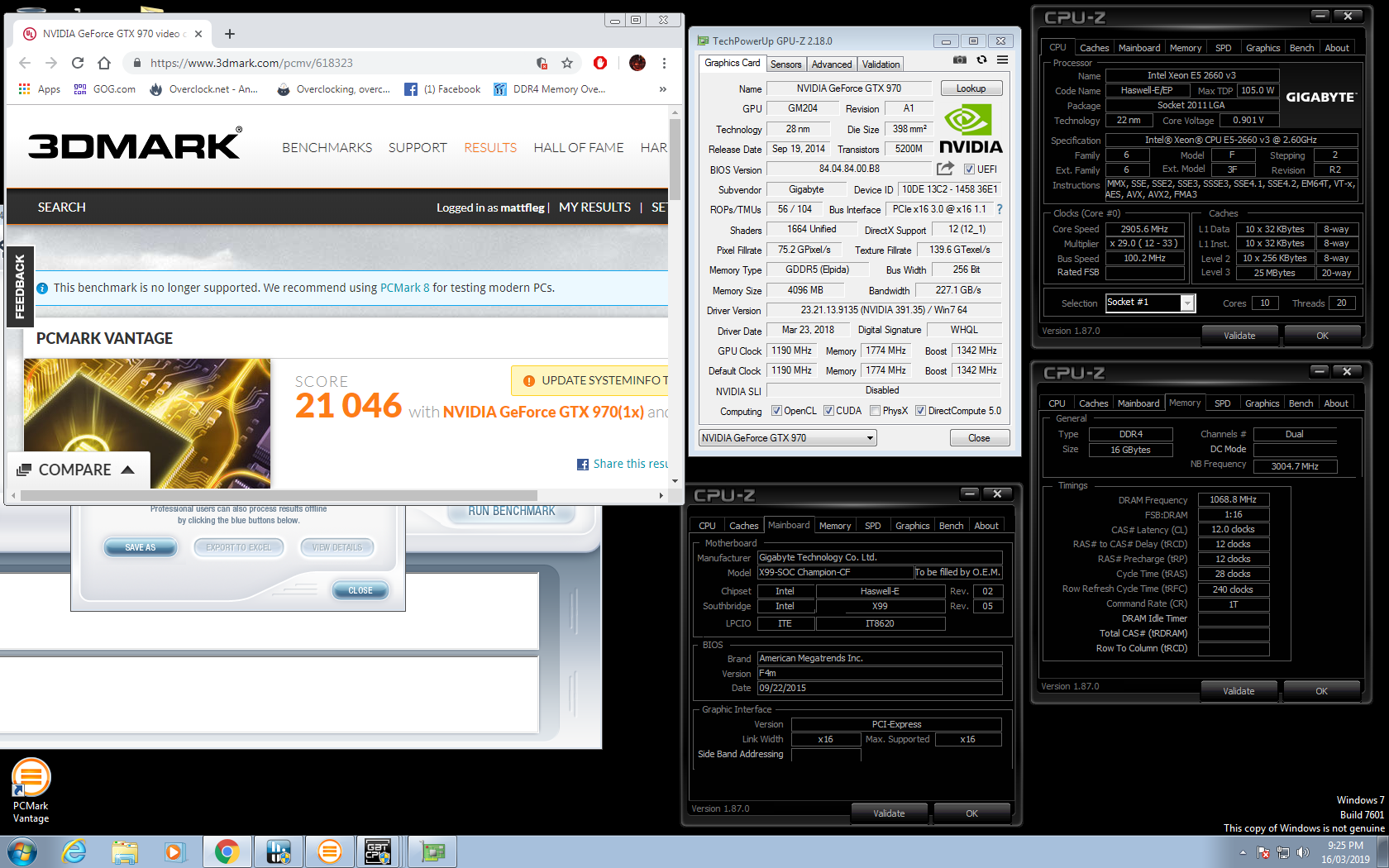This screenshot has width=1389, height=868.
Task: Open File Explorer taskbar icon
Action: point(125,851)
